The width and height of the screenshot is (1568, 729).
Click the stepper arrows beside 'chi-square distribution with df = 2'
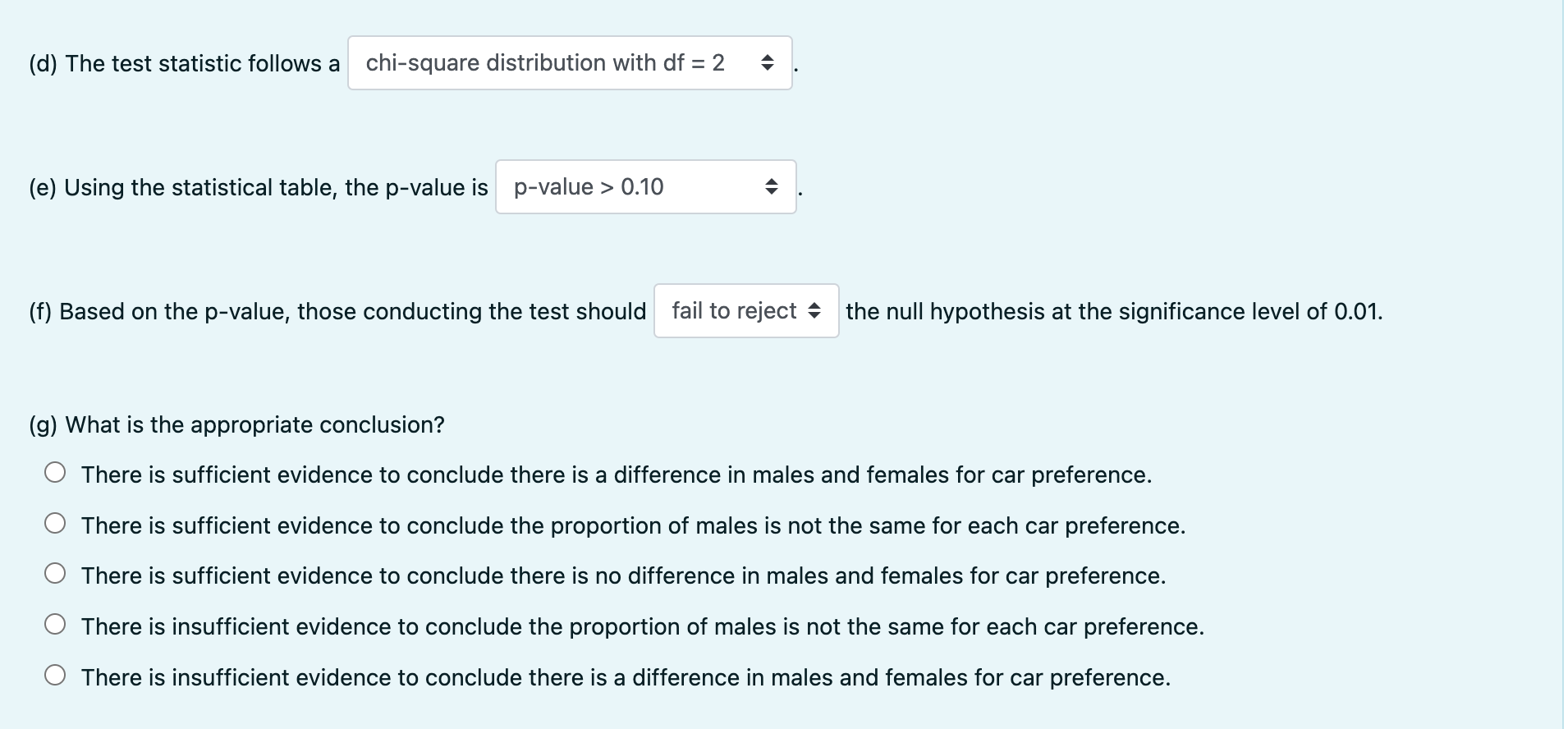point(768,62)
